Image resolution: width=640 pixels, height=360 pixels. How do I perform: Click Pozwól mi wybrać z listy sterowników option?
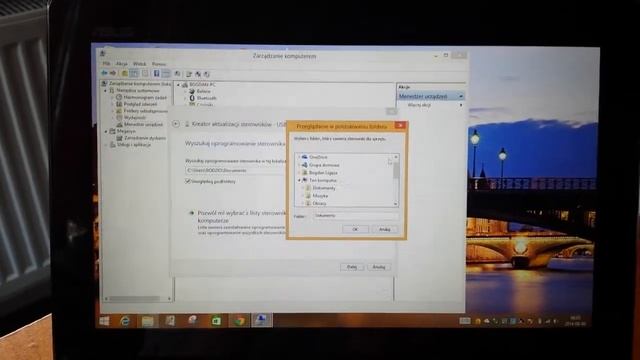[241, 216]
